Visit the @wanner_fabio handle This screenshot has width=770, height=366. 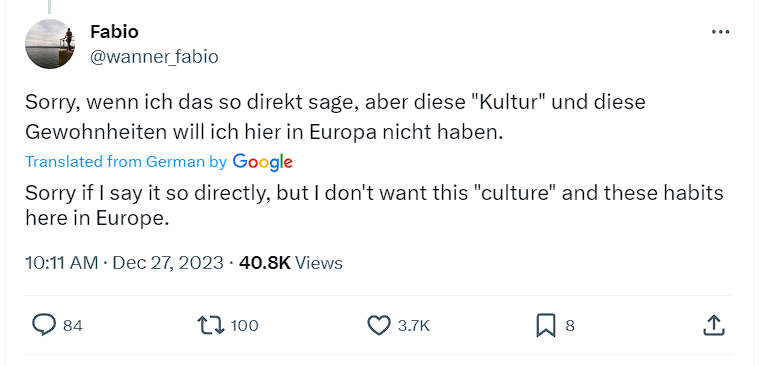154,57
